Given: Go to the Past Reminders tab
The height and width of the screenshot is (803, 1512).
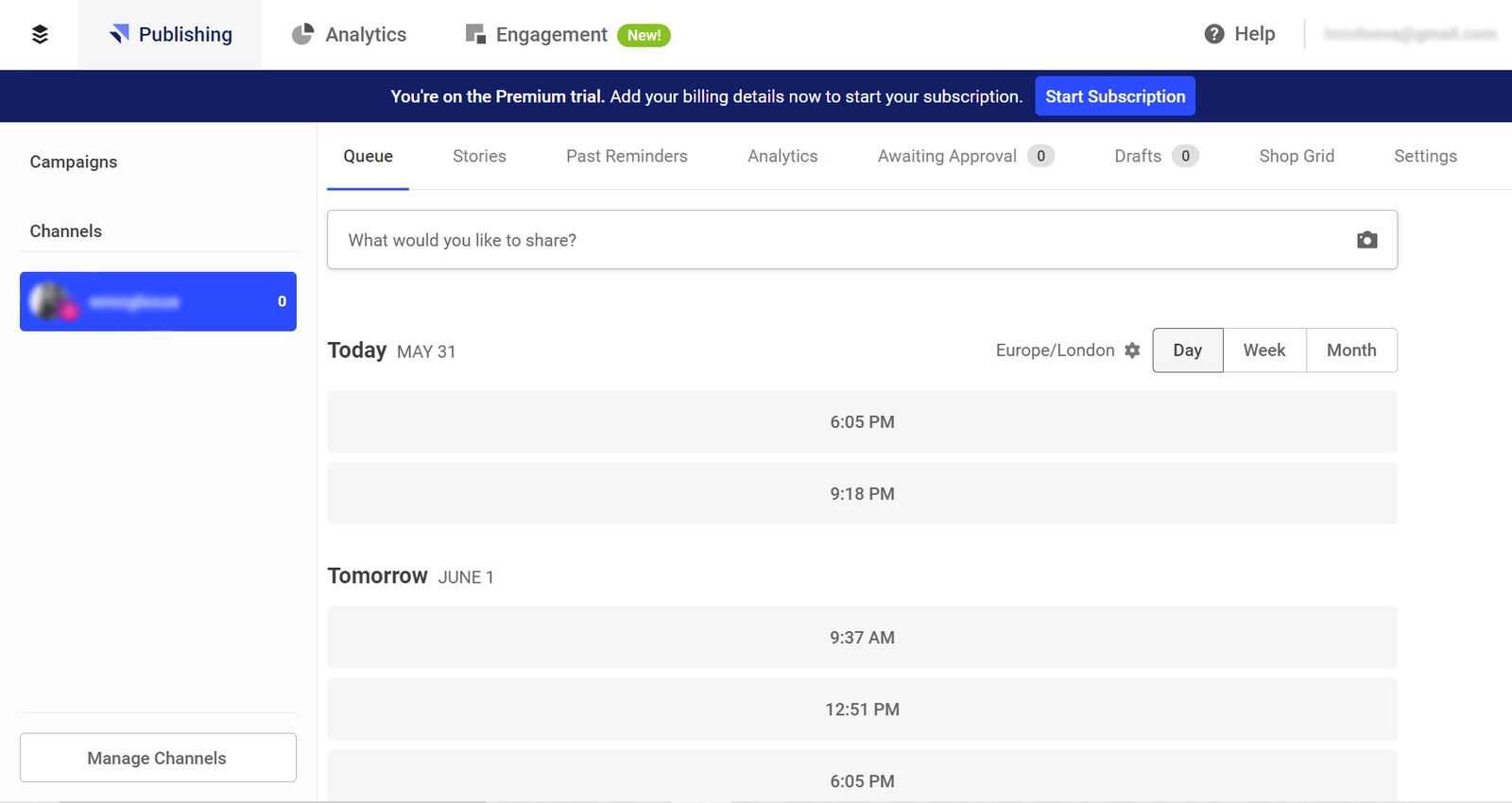Looking at the screenshot, I should pyautogui.click(x=627, y=157).
